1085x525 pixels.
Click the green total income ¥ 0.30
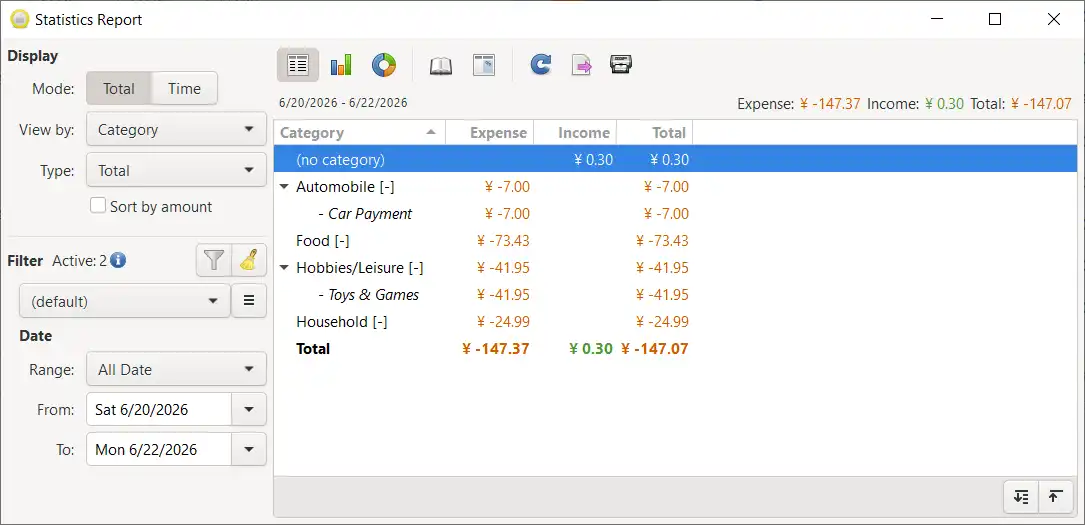[591, 349]
